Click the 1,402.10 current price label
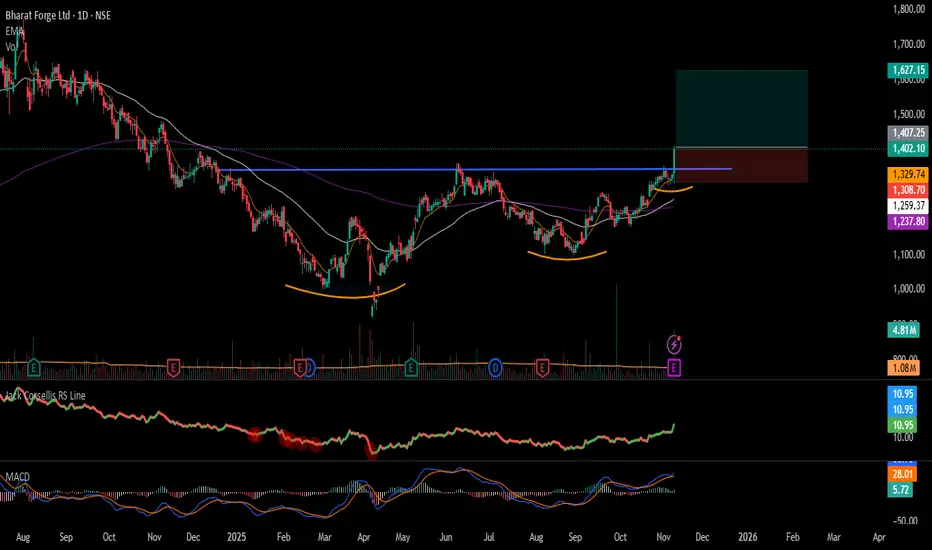 (907, 148)
